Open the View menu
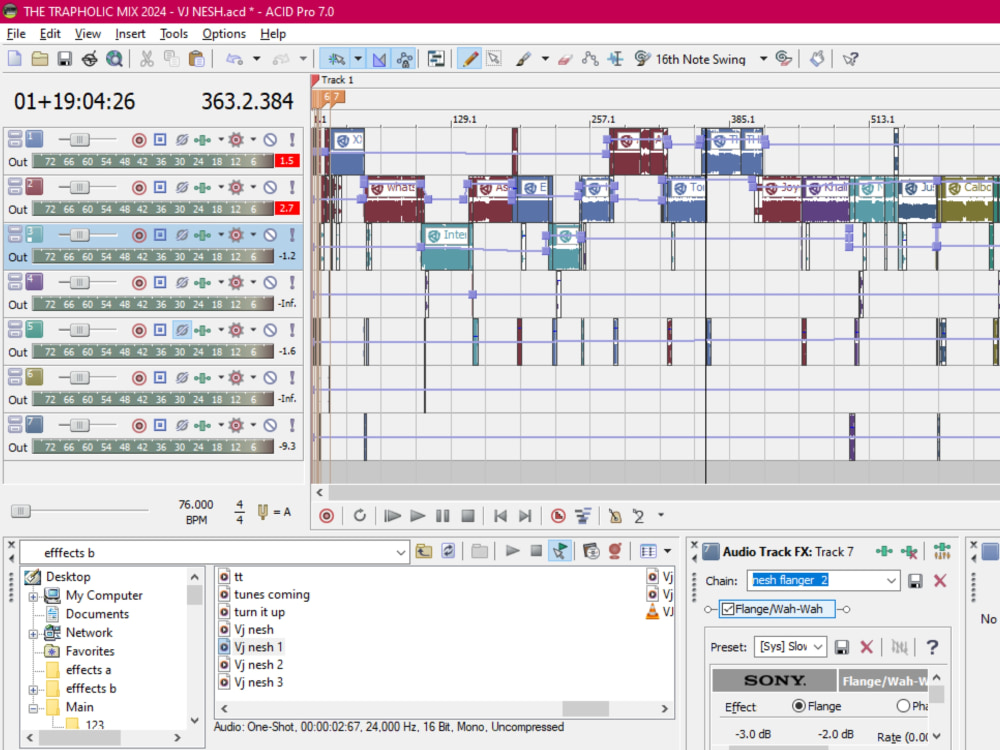 click(x=87, y=34)
